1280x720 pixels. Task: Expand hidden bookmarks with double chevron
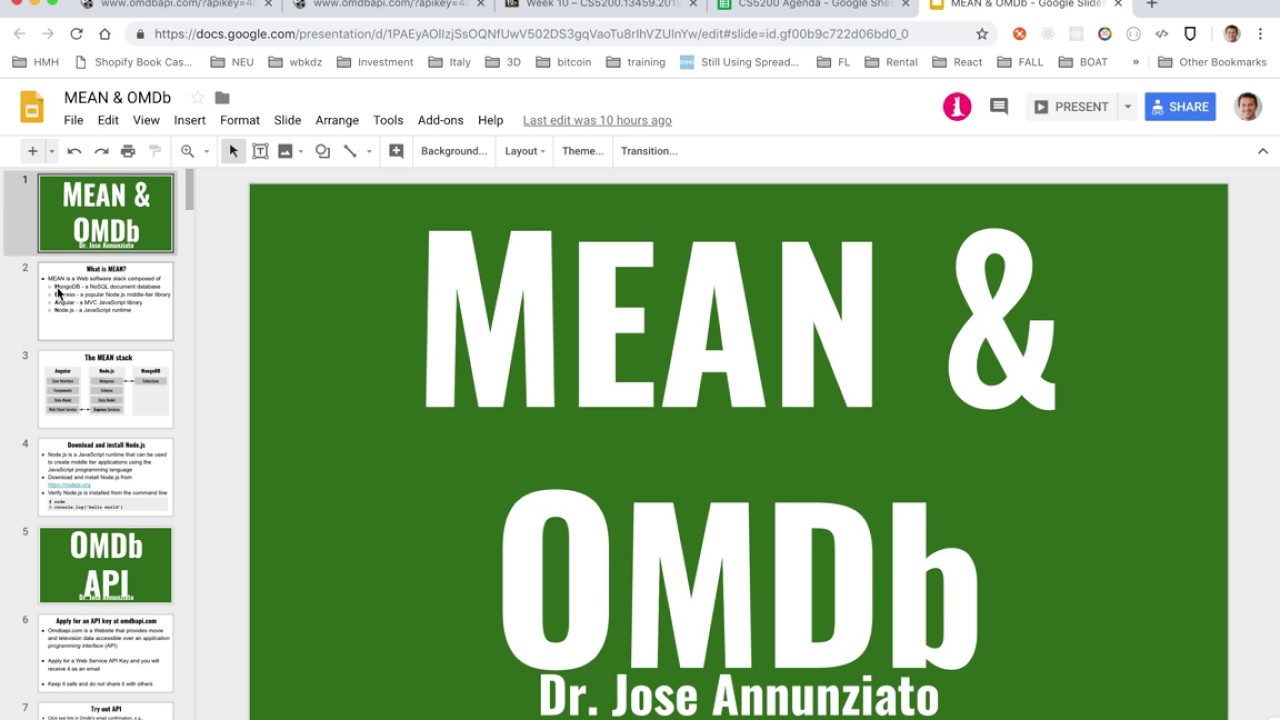[x=1135, y=62]
